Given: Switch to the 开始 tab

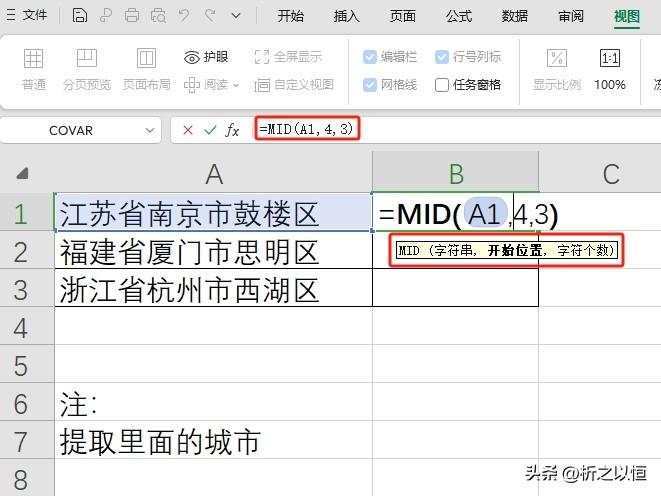Looking at the screenshot, I should click(290, 16).
